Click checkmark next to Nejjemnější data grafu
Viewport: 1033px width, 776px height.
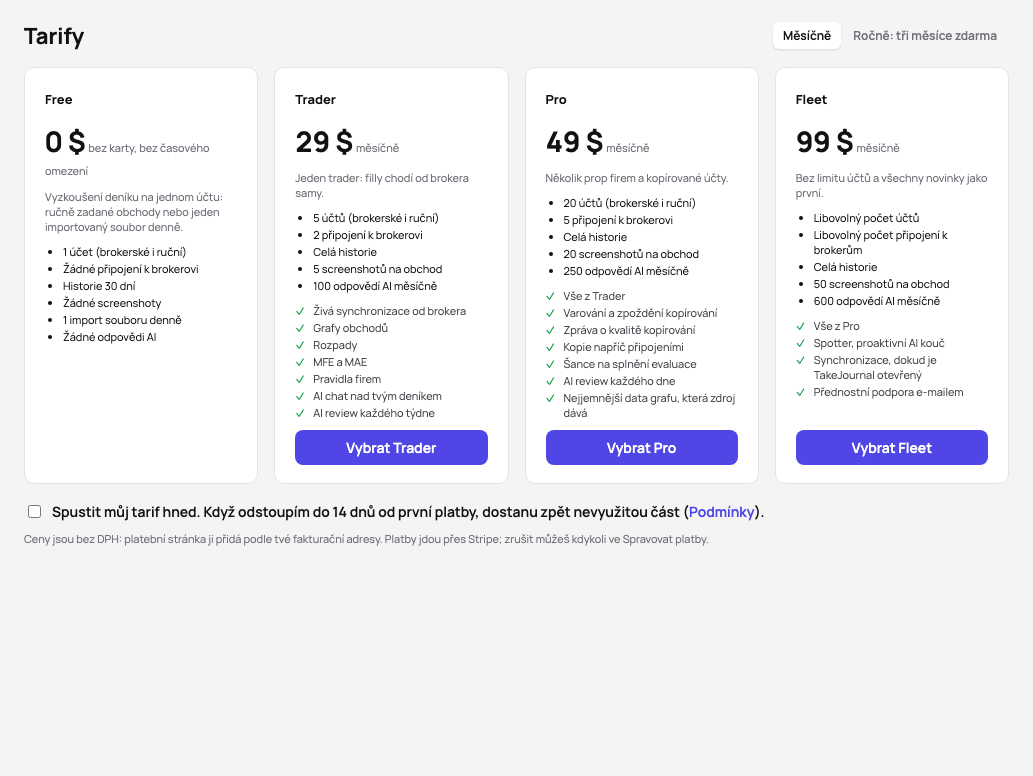click(550, 399)
